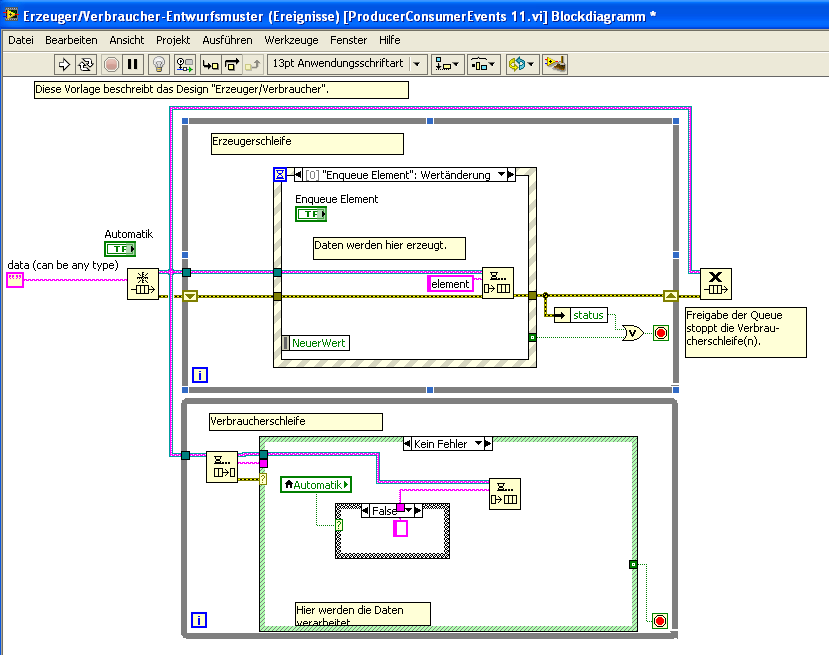Click the Step Into icon
The height and width of the screenshot is (655, 829).
pyautogui.click(x=210, y=64)
